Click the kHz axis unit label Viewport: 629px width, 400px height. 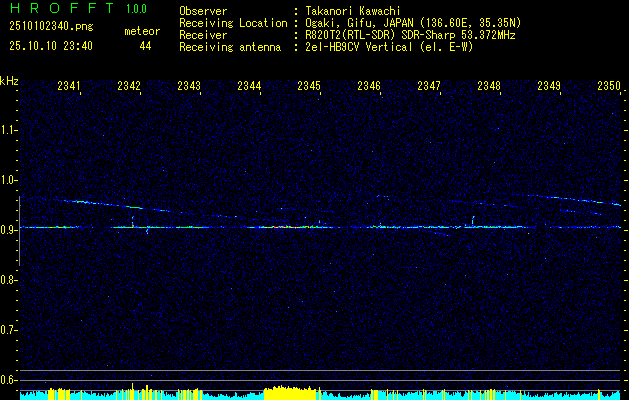[x=9, y=81]
